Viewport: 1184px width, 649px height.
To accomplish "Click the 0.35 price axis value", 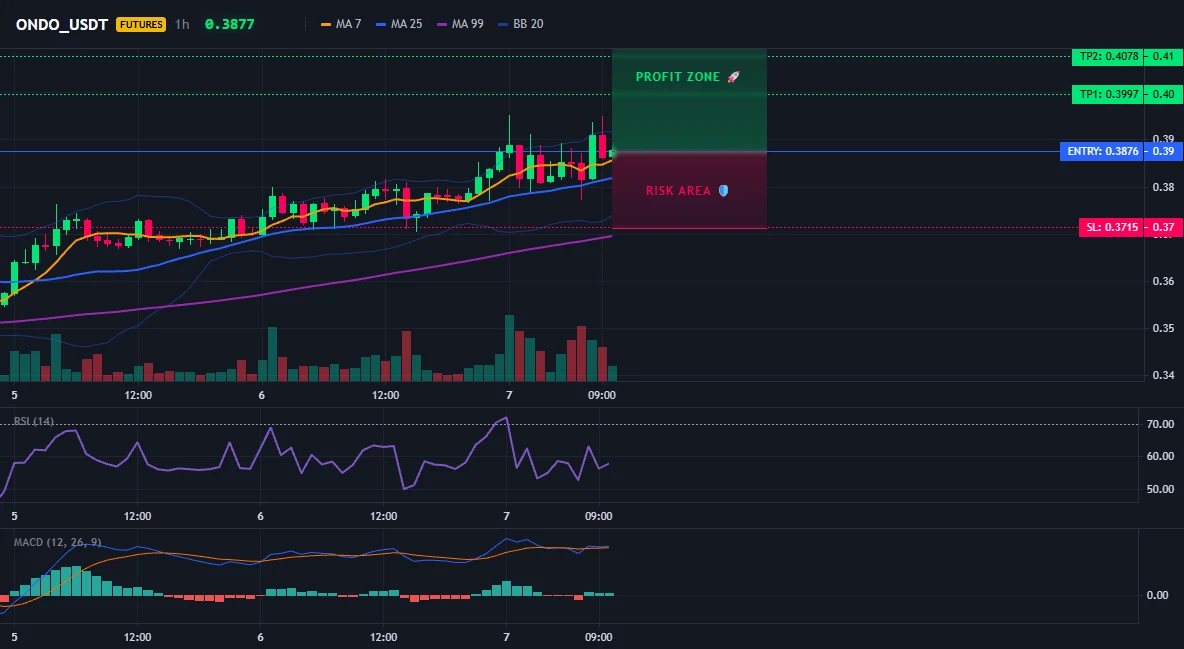I will pos(1164,329).
